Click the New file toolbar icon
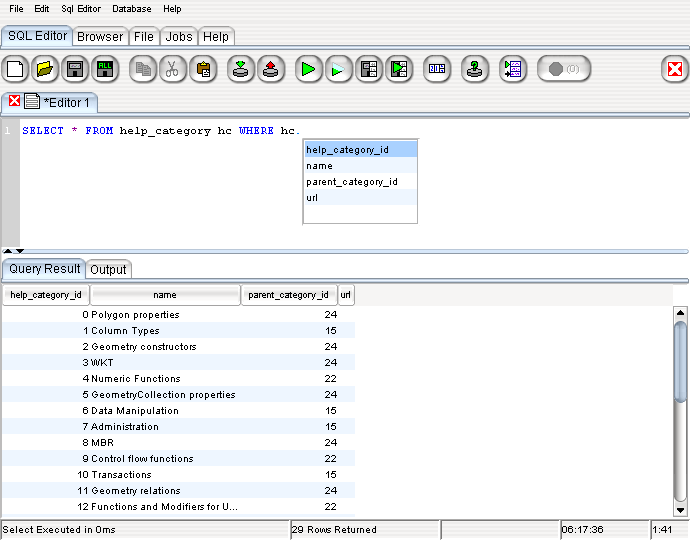The height and width of the screenshot is (540, 690). tap(15, 69)
